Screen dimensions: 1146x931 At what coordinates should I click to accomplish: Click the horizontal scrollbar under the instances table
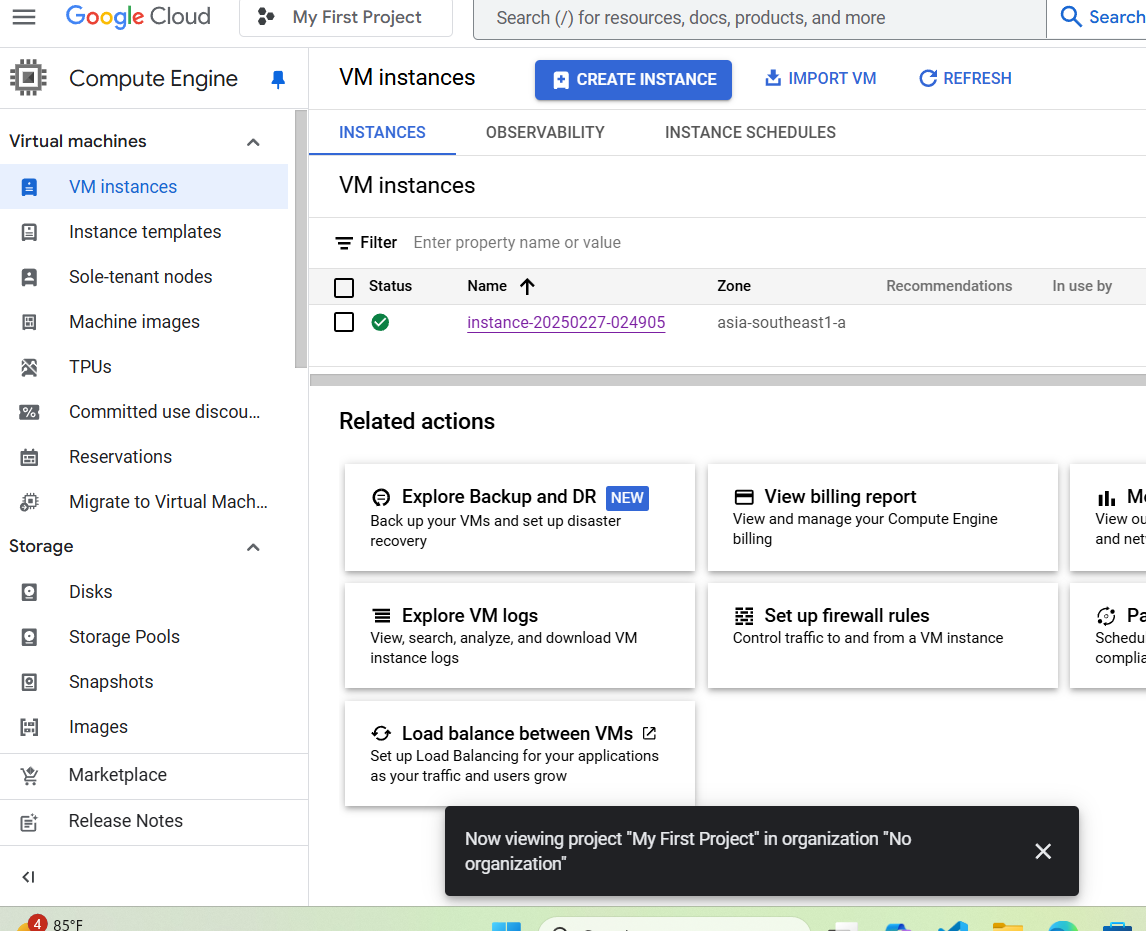[728, 380]
